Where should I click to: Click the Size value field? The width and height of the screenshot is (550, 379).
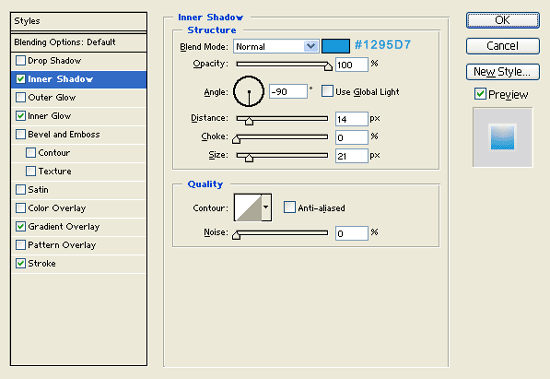tap(351, 156)
